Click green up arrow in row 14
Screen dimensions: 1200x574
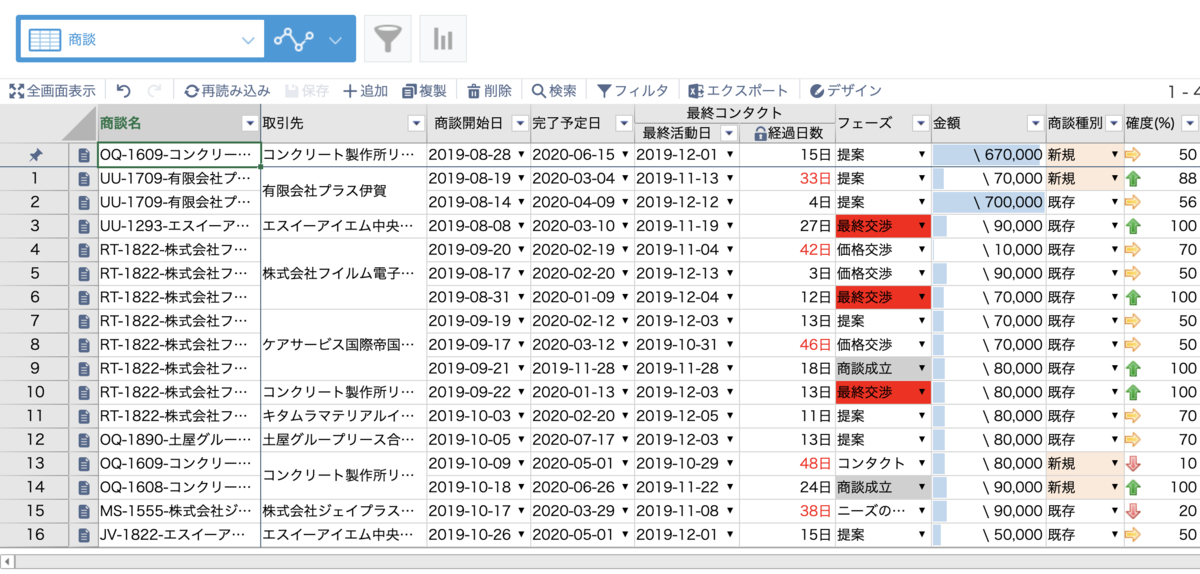tap(1133, 487)
